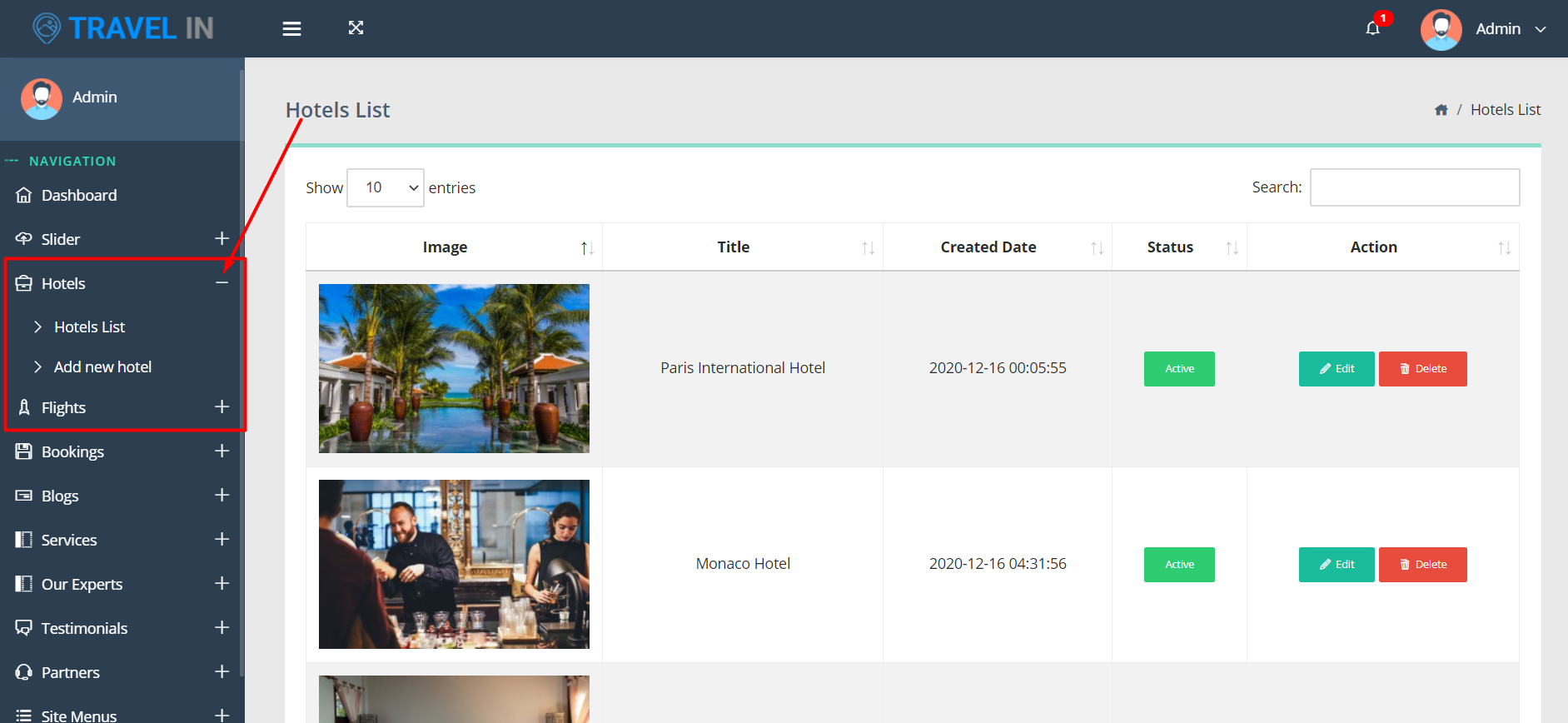
Task: Click the Site Menus list icon
Action: 23,716
